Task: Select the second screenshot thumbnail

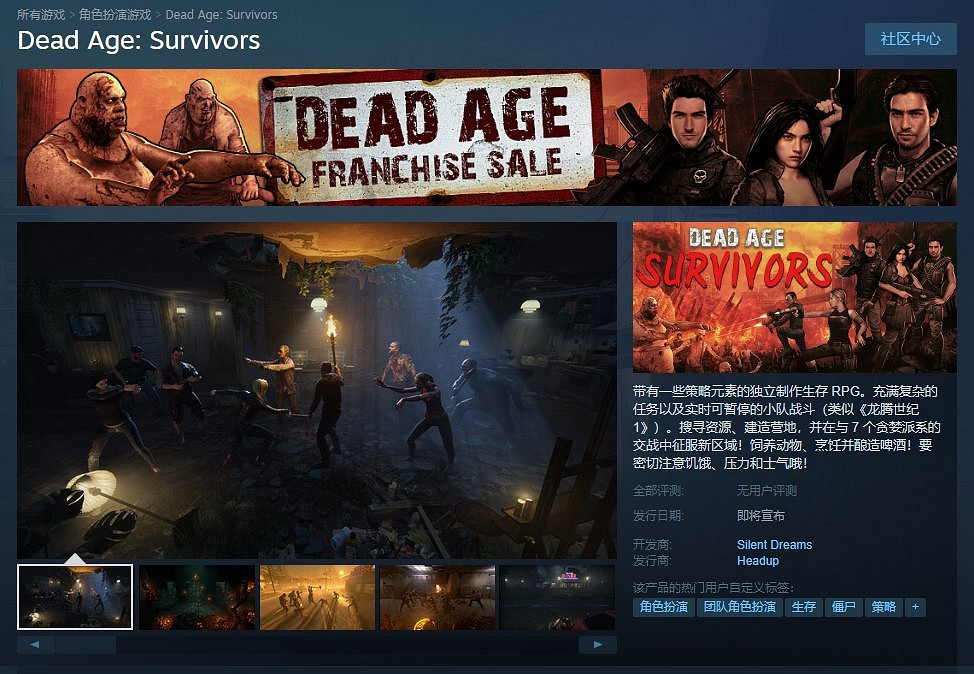Action: point(195,596)
